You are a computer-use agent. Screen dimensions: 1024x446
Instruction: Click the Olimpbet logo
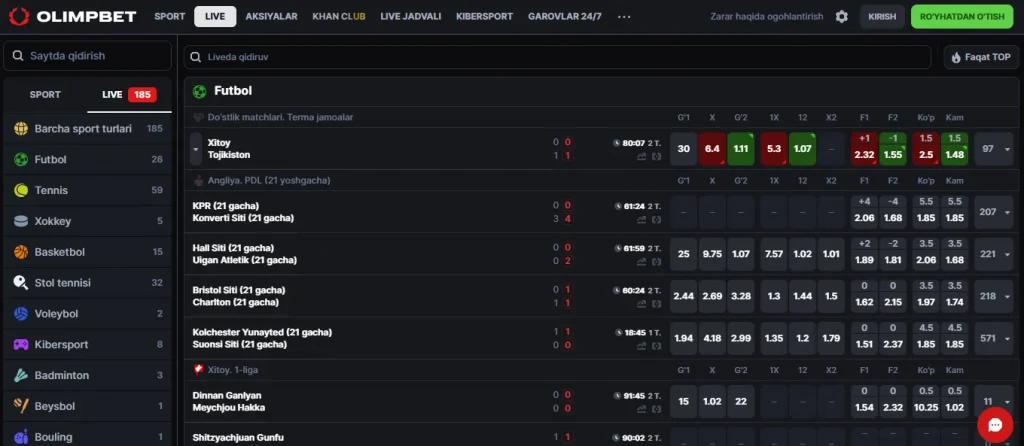click(72, 16)
